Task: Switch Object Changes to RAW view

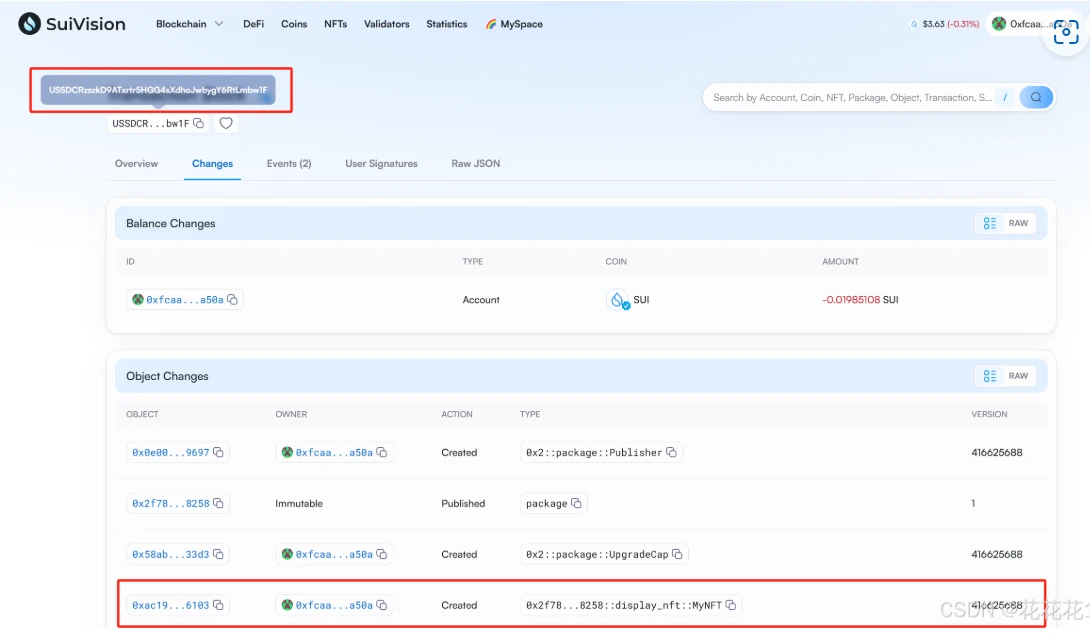Action: (x=1018, y=376)
